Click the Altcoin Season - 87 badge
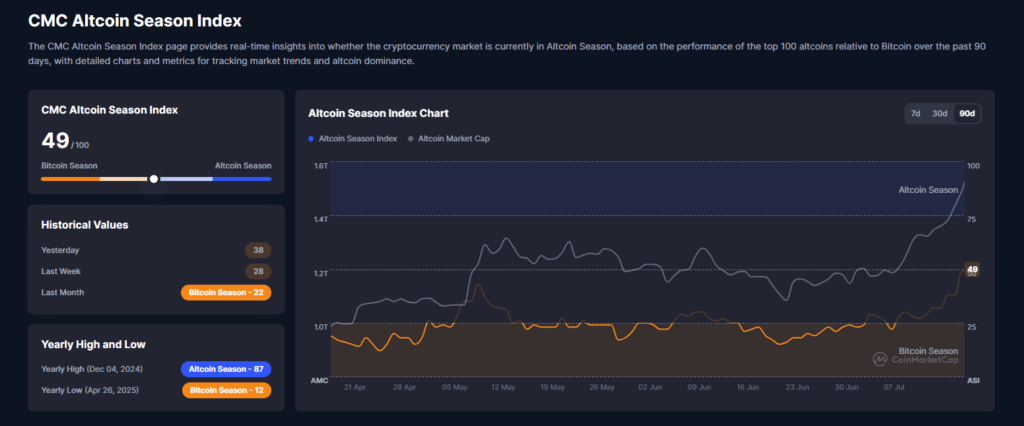The image size is (1024, 426). tap(226, 369)
